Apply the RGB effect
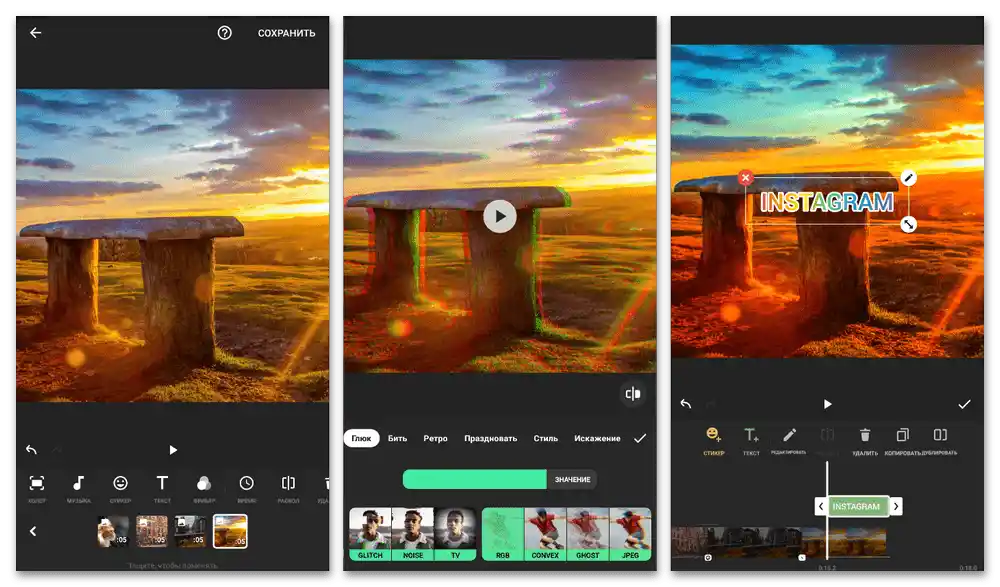This screenshot has width=1000, height=587. point(503,534)
